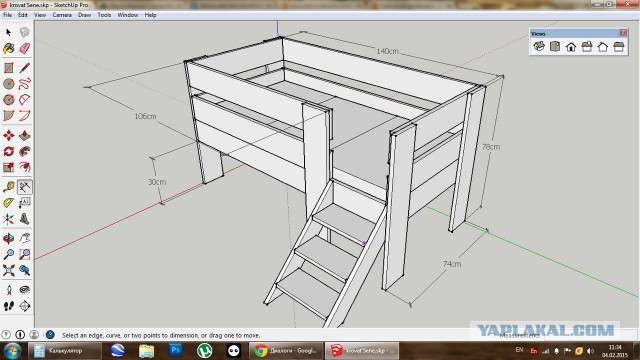Open the Camera menu

[x=62, y=15]
